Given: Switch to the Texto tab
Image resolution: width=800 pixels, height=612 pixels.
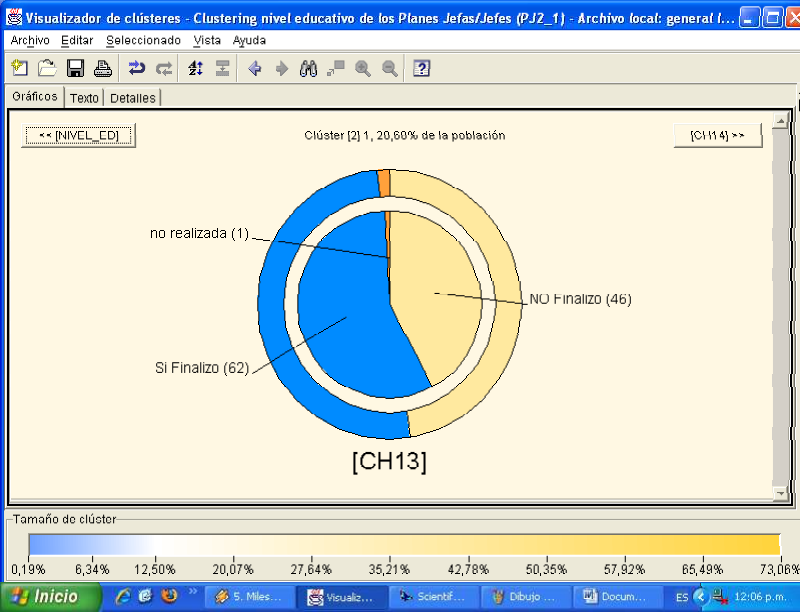Looking at the screenshot, I should [84, 98].
